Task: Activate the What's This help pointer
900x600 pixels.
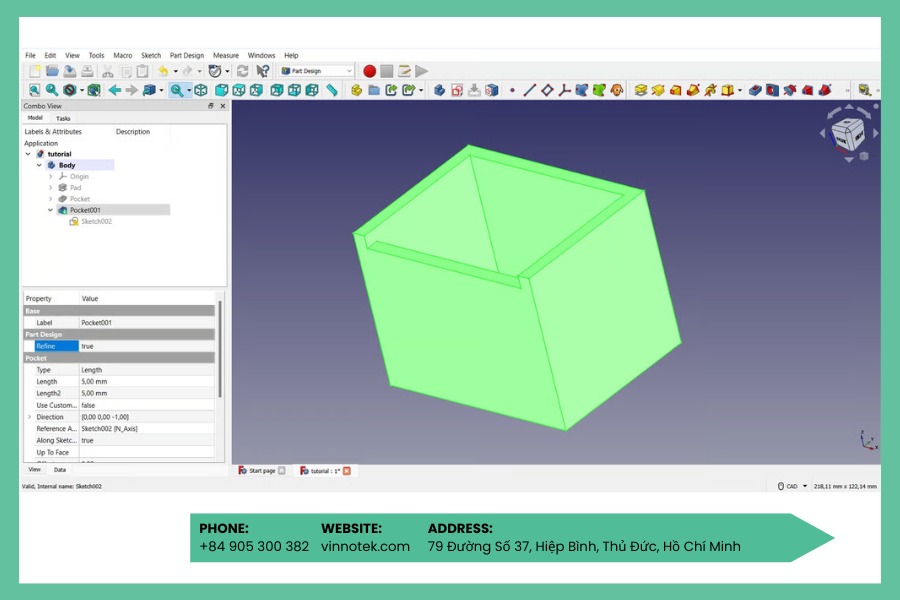Action: tap(262, 71)
